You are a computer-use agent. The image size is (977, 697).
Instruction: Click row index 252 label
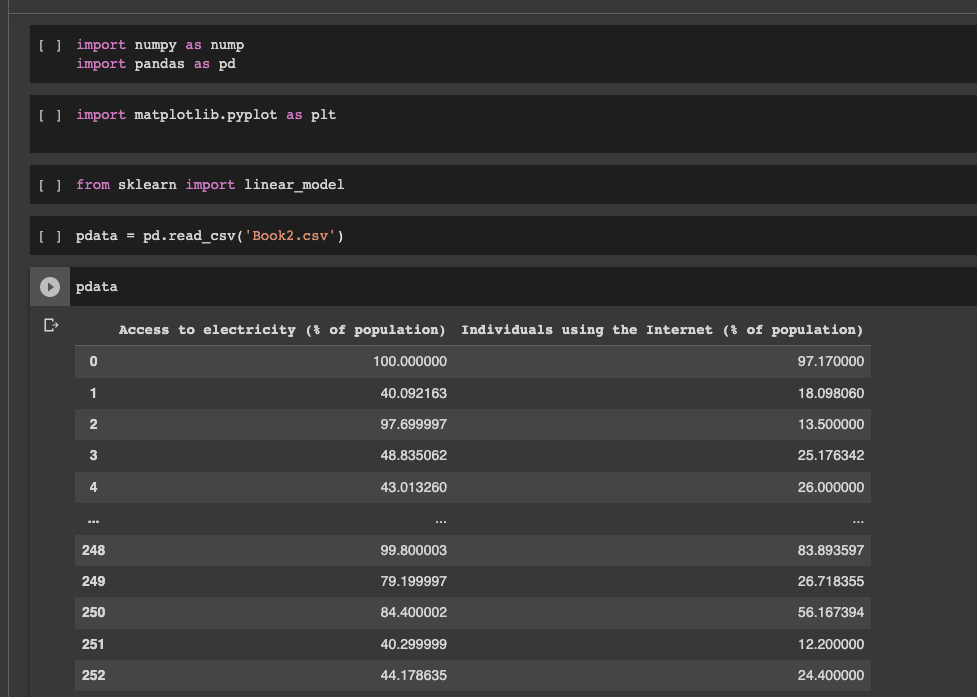coord(93,675)
